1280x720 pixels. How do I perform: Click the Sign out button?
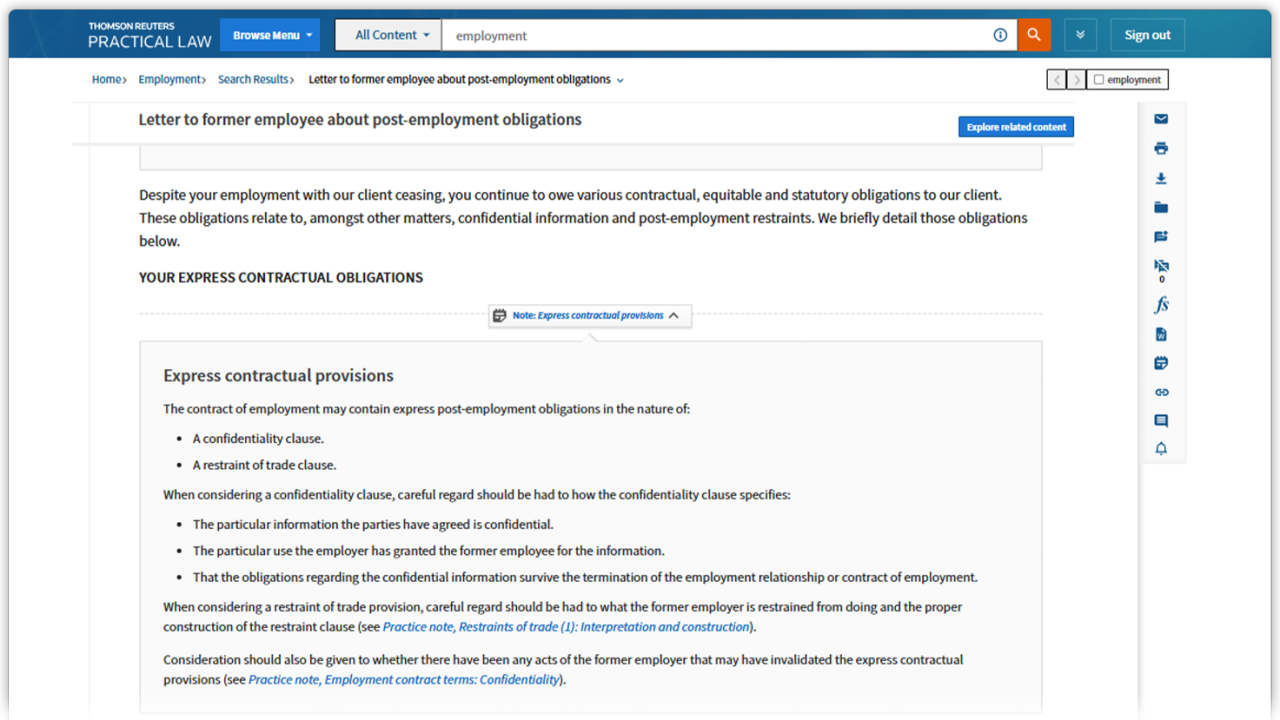coord(1147,35)
